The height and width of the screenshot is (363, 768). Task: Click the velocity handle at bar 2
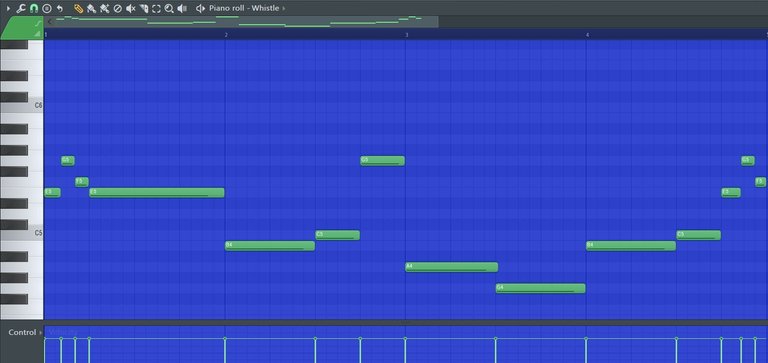coord(225,339)
